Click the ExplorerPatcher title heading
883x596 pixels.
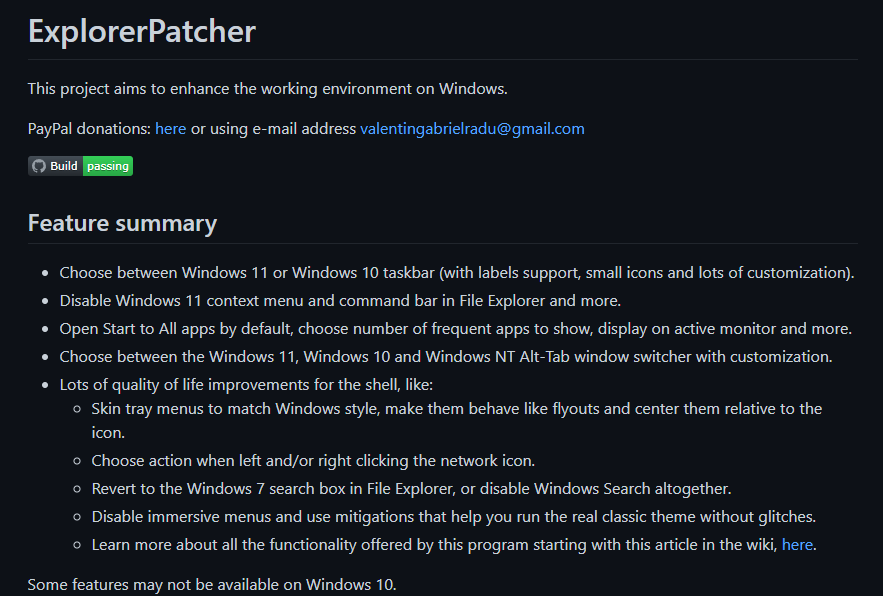coord(142,32)
